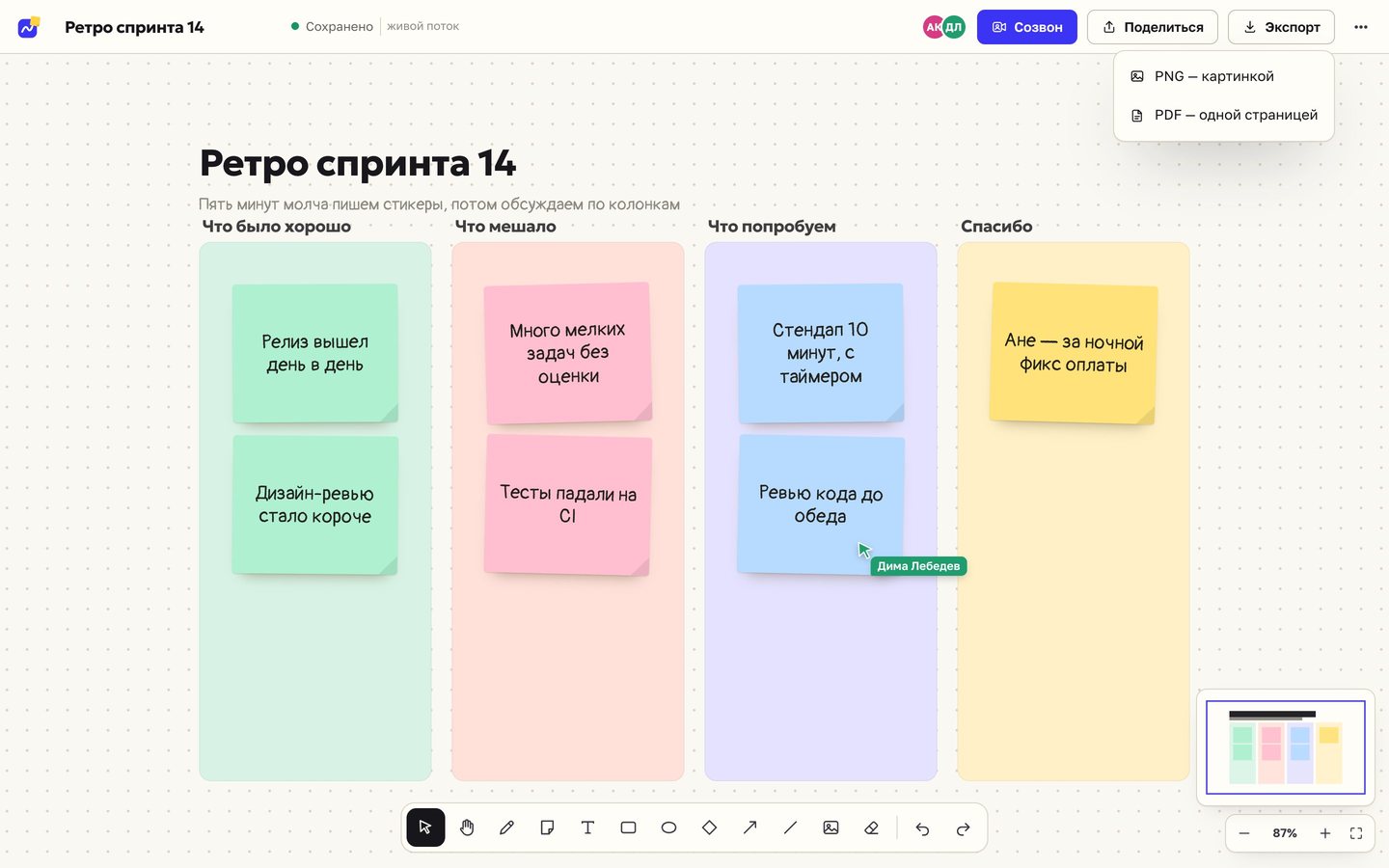Open the Экспорт dropdown button

point(1281,27)
